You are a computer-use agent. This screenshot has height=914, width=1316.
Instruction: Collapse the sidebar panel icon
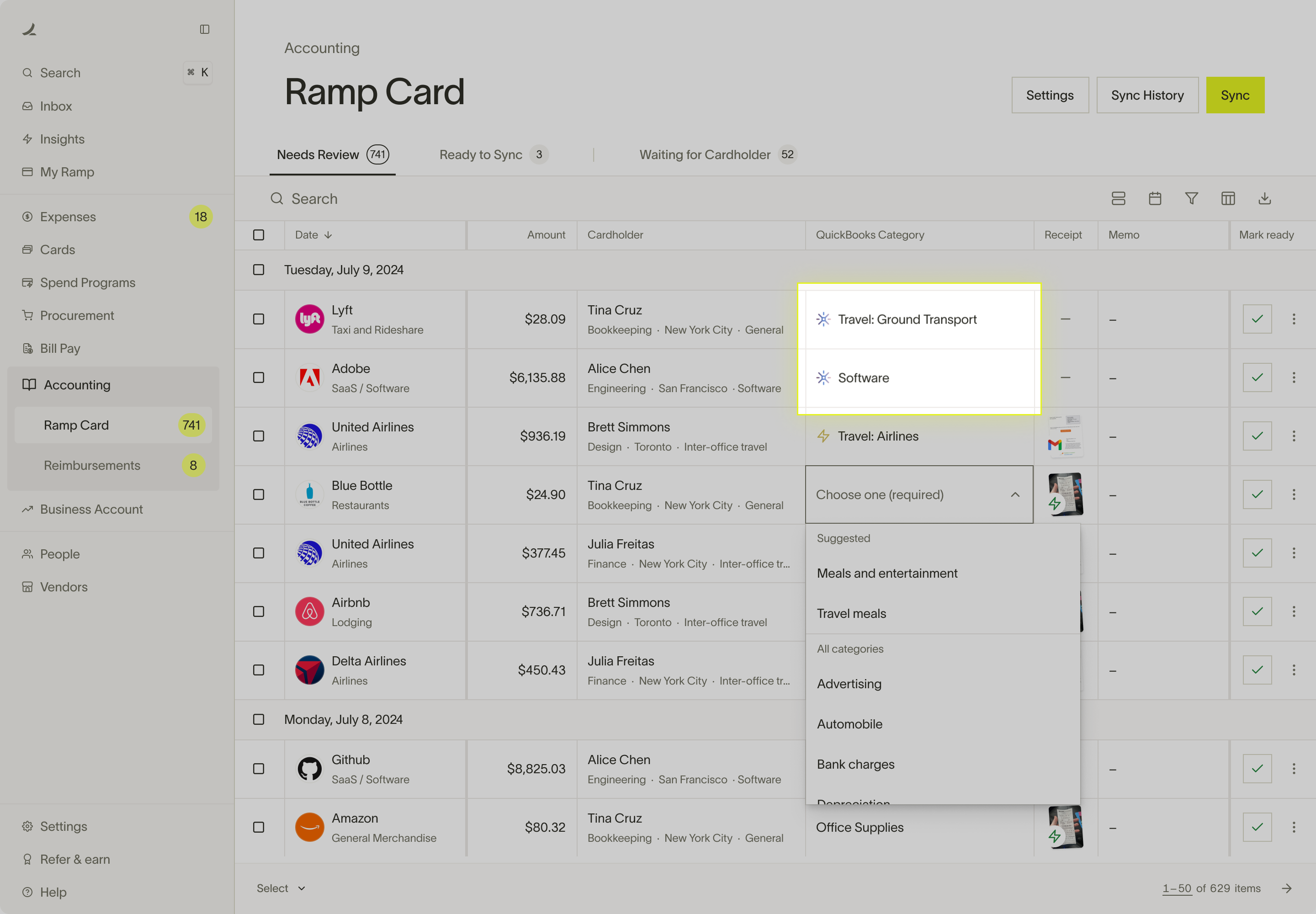click(204, 29)
